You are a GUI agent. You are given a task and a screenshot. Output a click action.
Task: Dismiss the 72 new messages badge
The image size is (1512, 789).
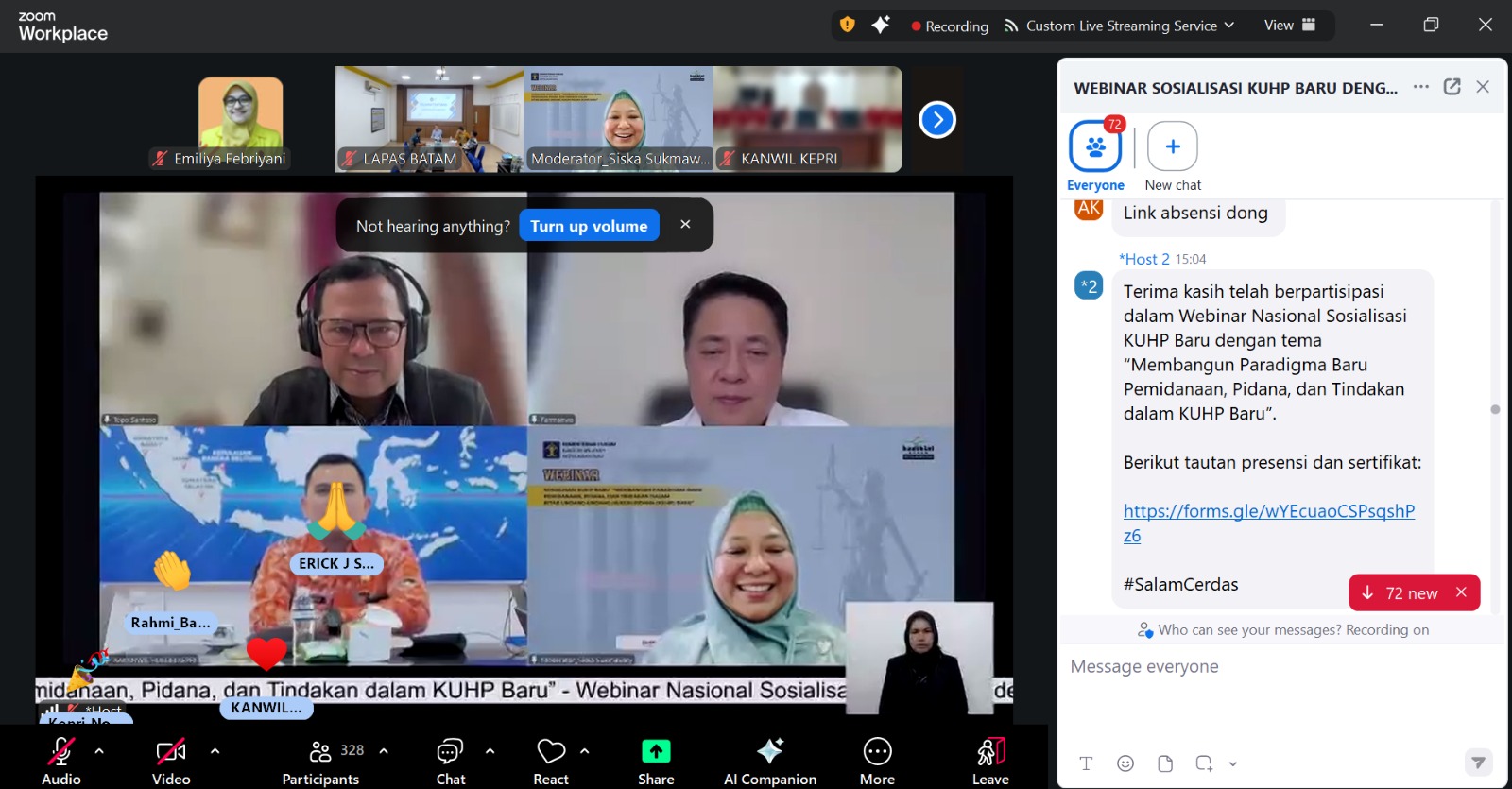click(1461, 592)
